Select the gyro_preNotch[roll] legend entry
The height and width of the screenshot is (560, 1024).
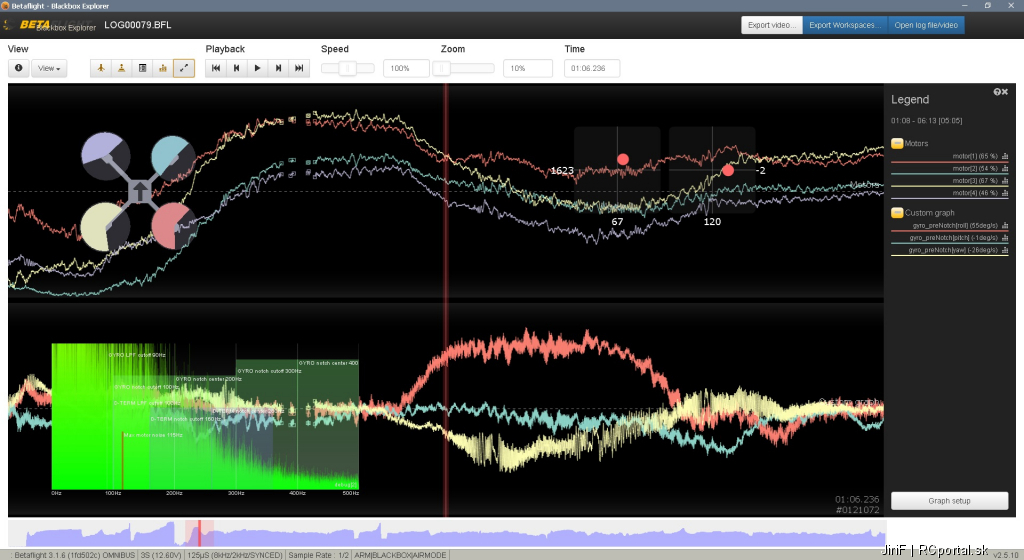[x=950, y=226]
